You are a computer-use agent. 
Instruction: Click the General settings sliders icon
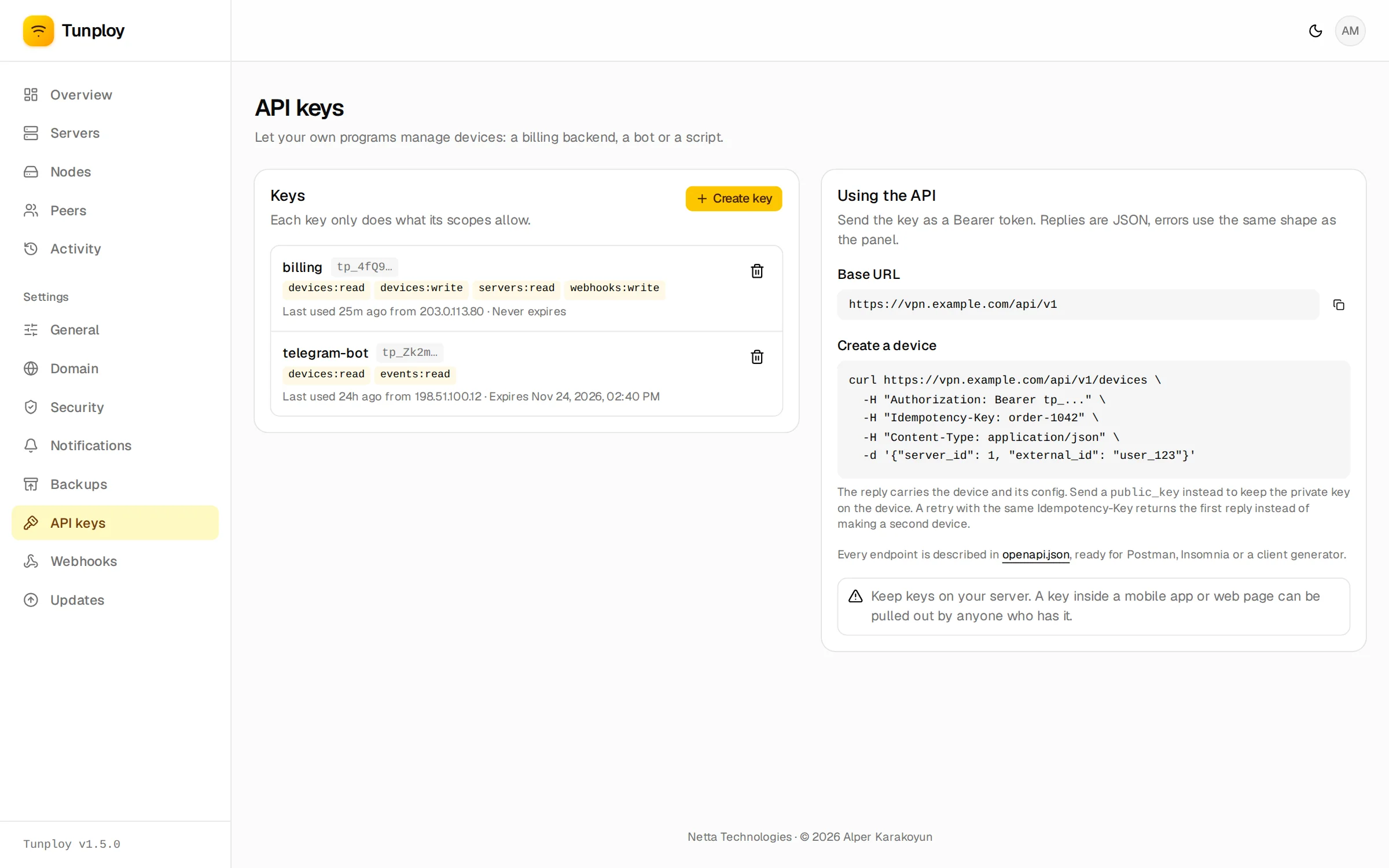click(31, 330)
